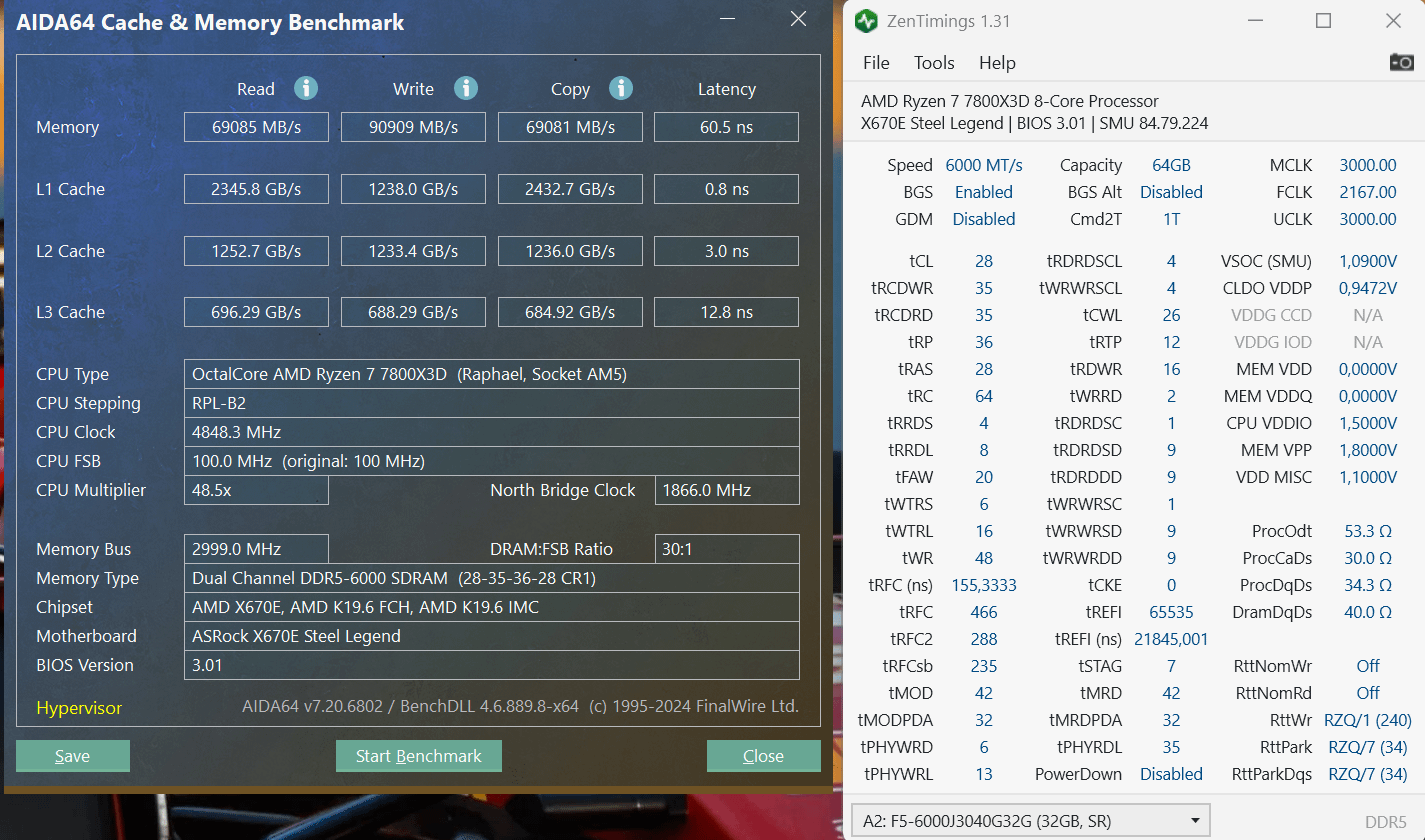Maximize the ZenTimings window
This screenshot has height=840, width=1425.
(x=1323, y=20)
